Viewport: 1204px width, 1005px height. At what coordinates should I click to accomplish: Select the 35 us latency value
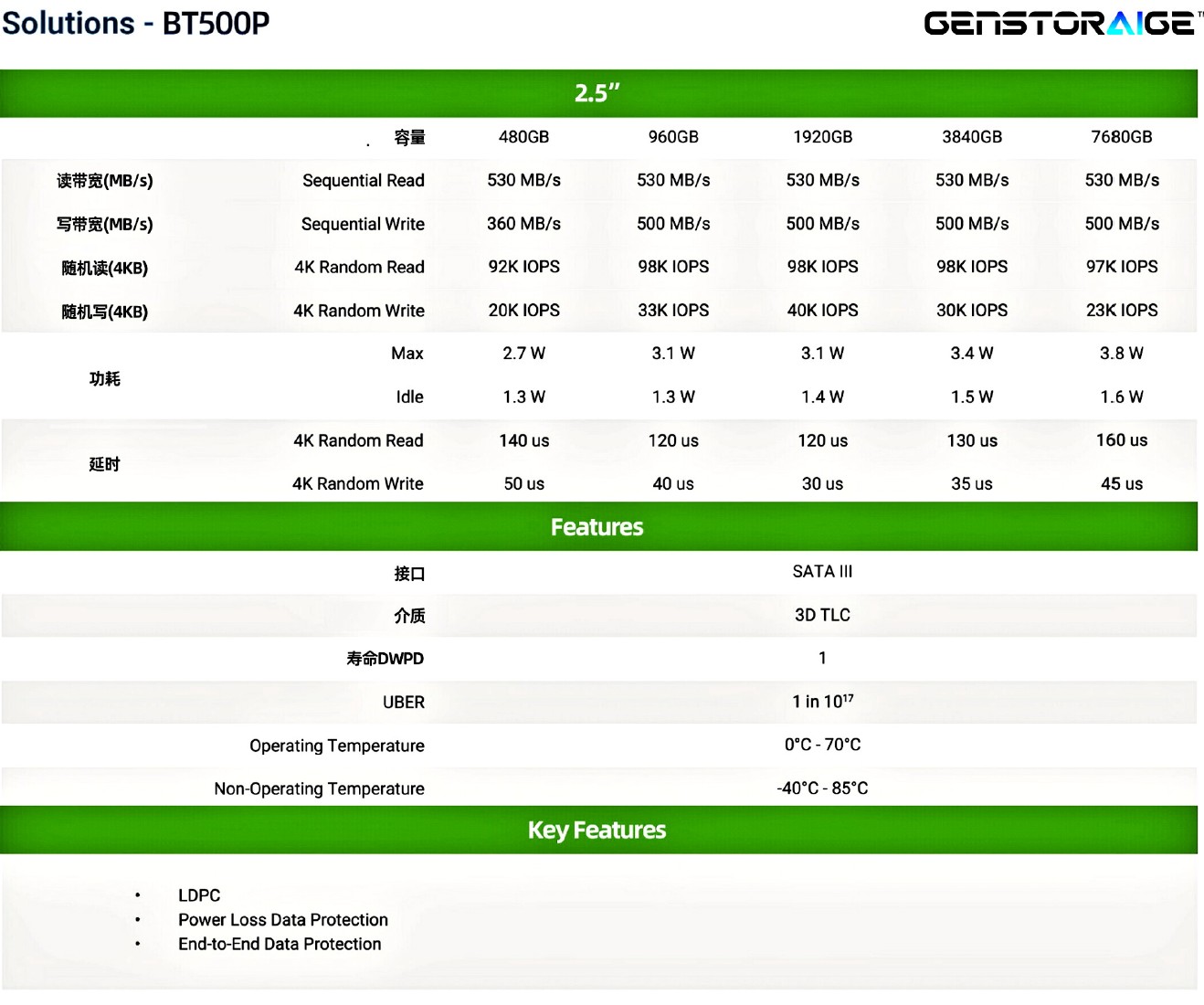972,484
